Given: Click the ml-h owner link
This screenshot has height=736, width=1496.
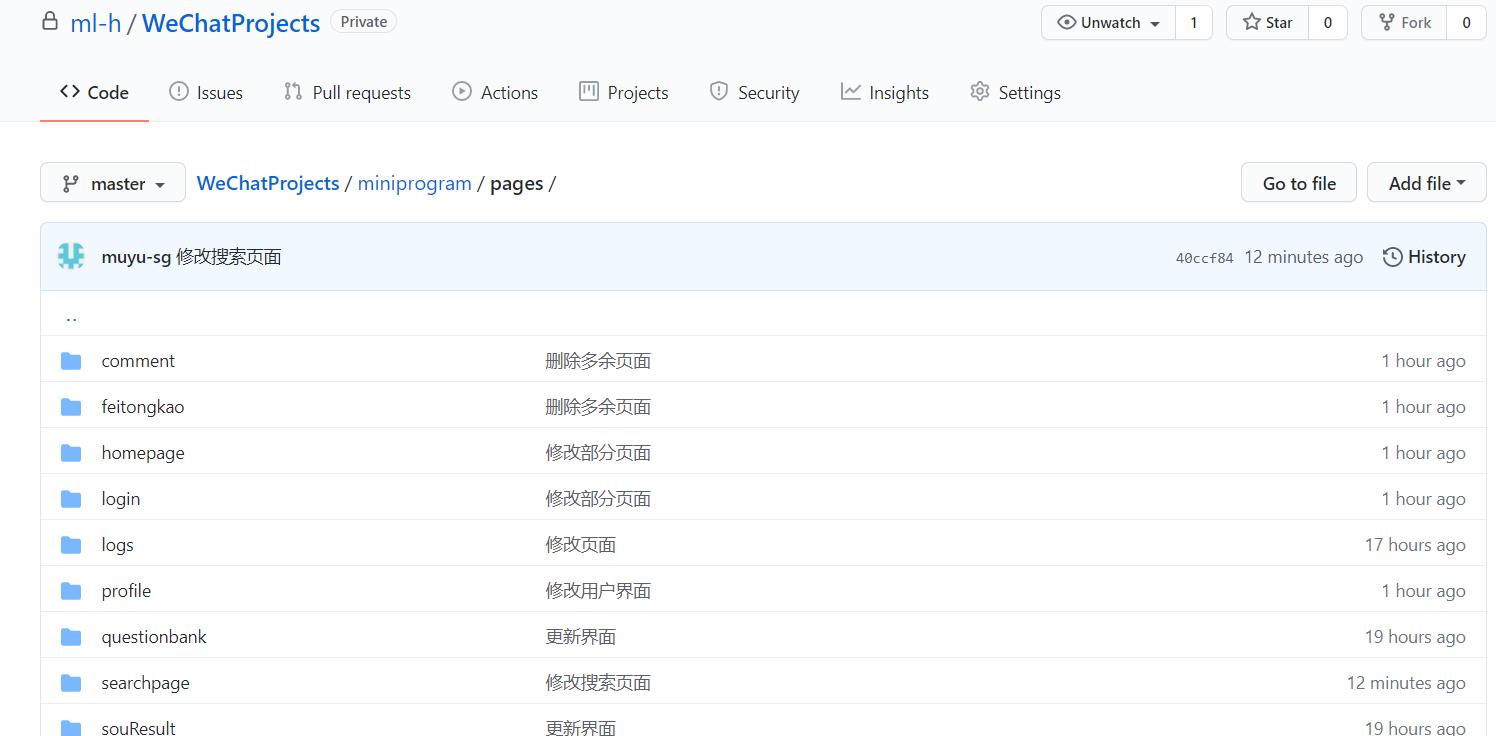Looking at the screenshot, I should pos(96,23).
